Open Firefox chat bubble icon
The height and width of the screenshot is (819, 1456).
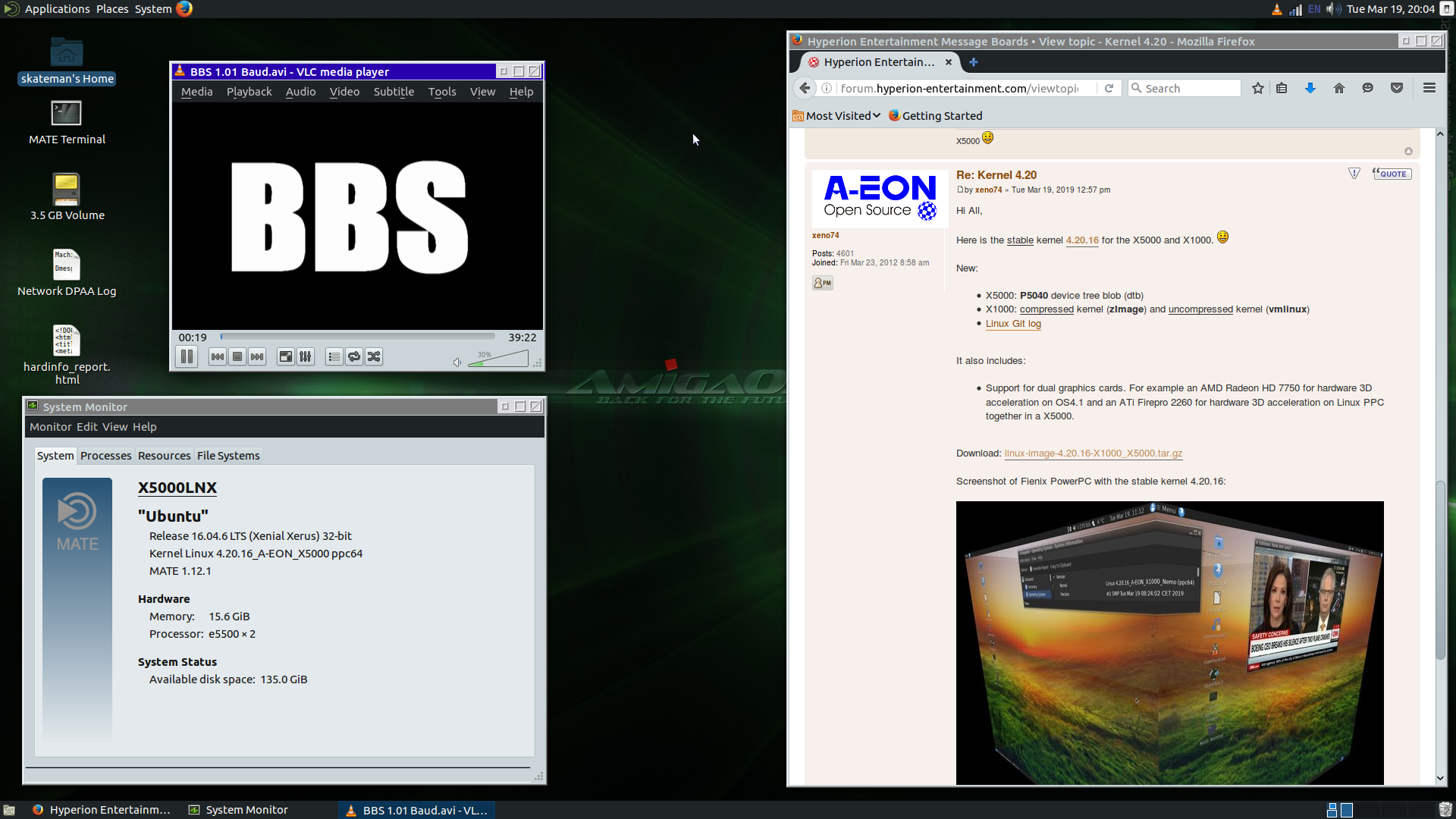coord(1367,88)
